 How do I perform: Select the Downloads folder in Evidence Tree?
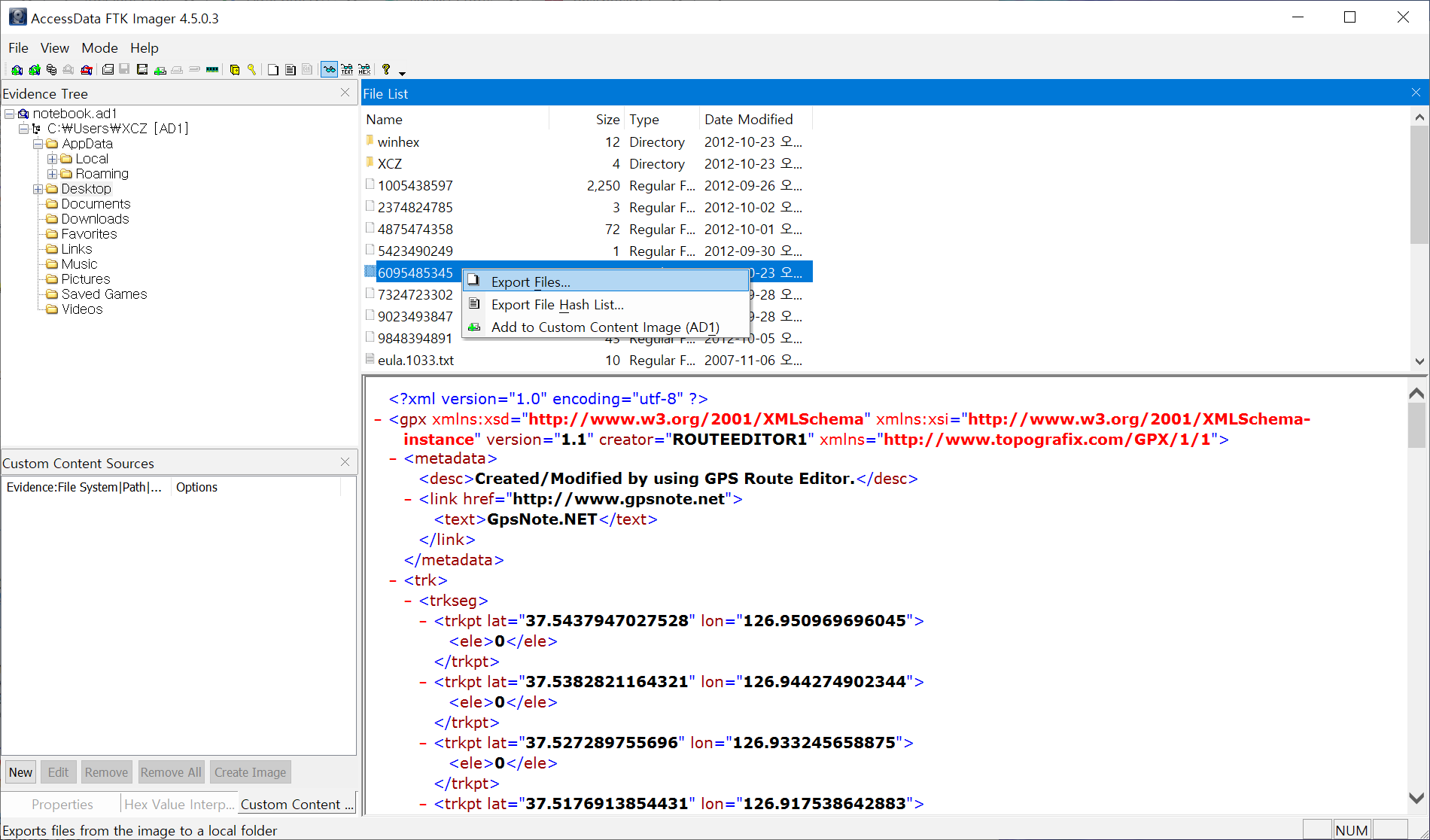[x=95, y=219]
